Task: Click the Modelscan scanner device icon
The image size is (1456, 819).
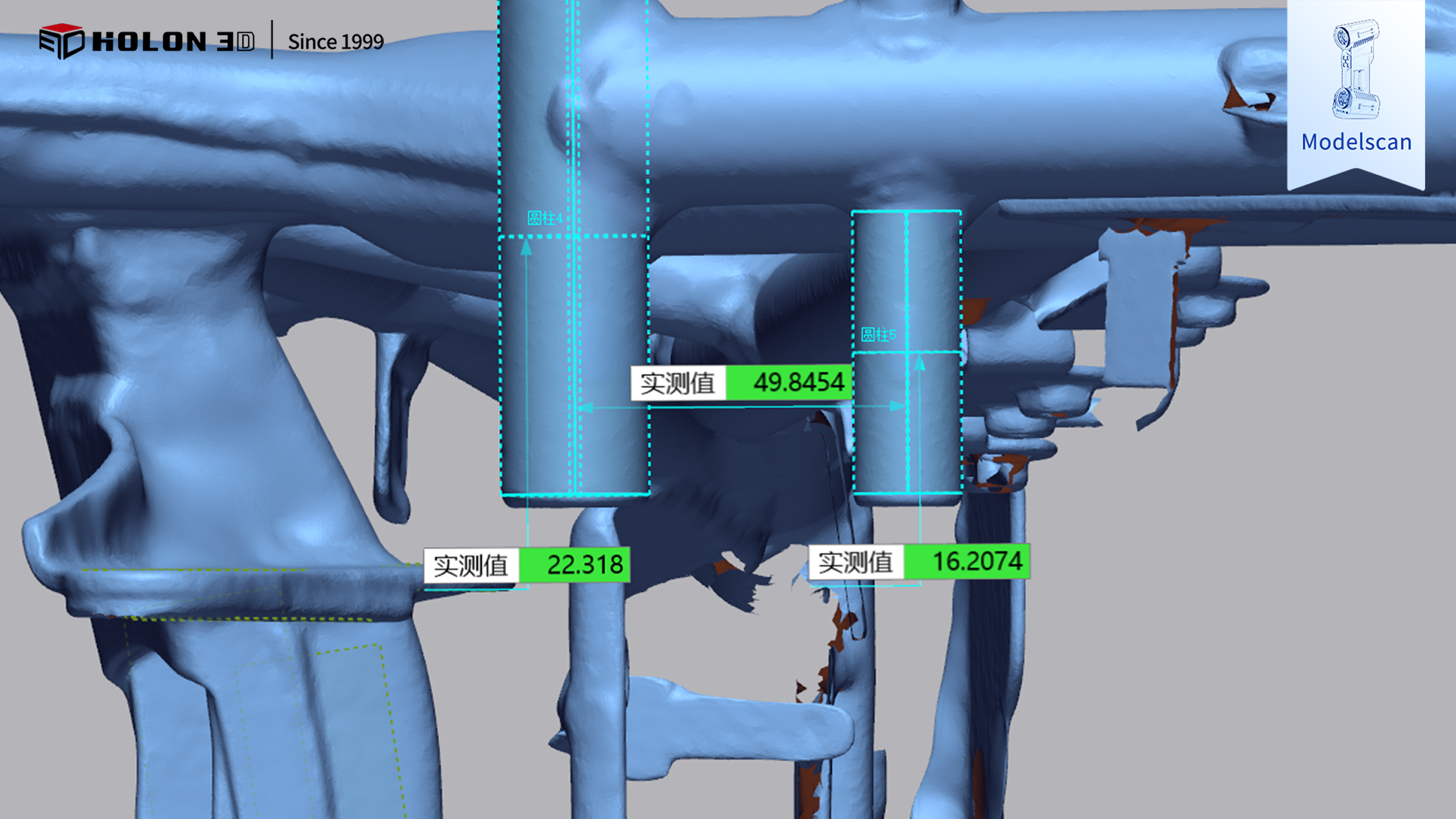Action: (1356, 69)
